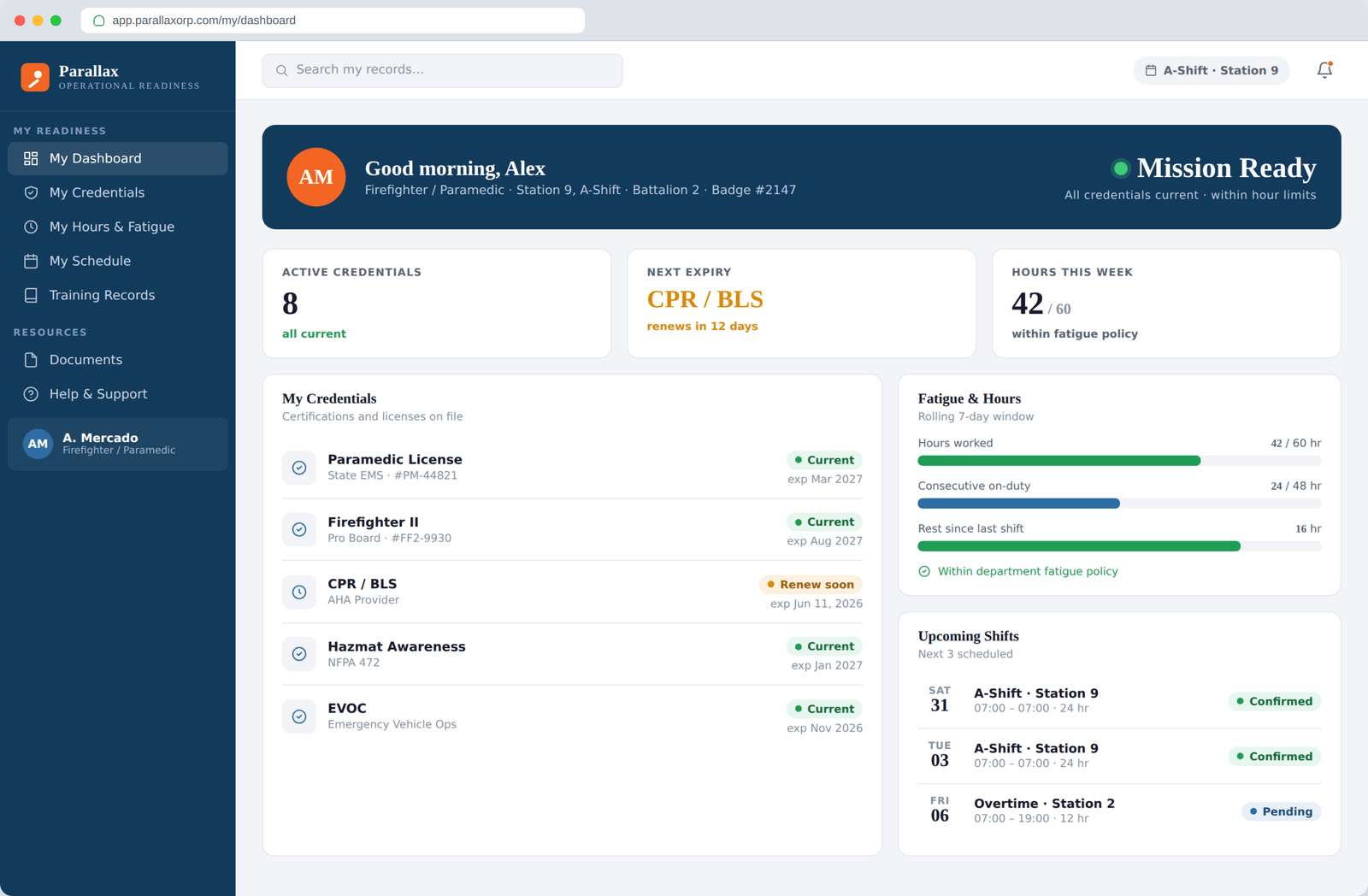Click Confirmed badge on TUE 03 shift
Screen dimensions: 1368x896
tap(1275, 757)
